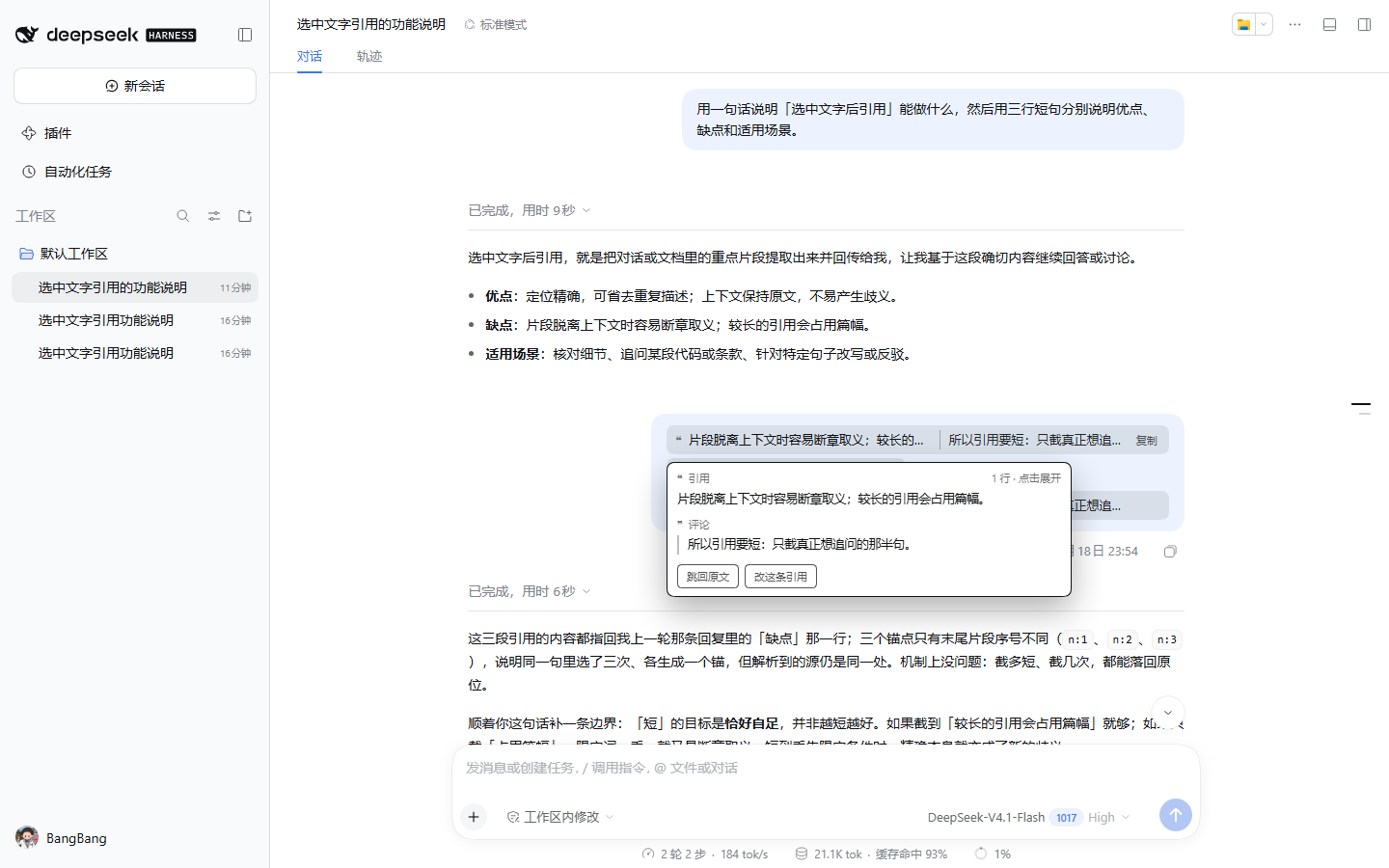
Task: Open the yellow folder icon in the top bar
Action: click(1243, 24)
